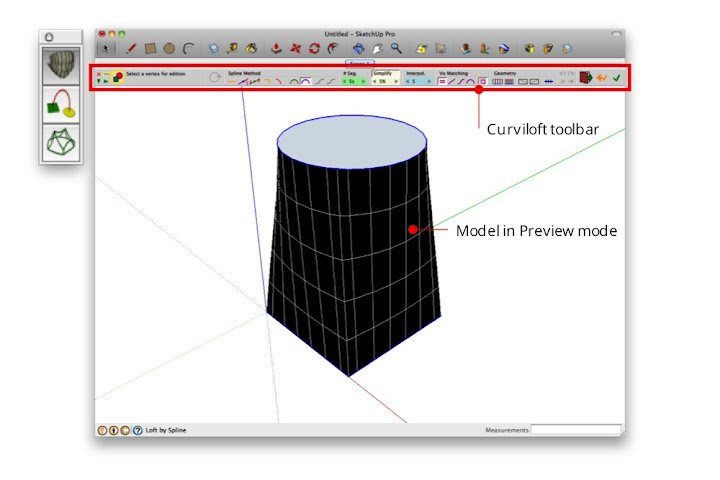Click the Loft by Spline palette icon

[62, 64]
